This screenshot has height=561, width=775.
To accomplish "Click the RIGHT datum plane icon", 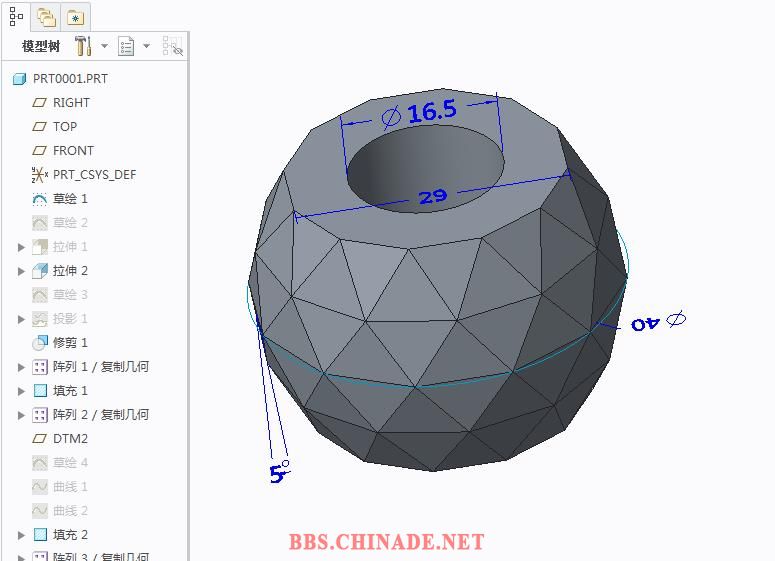I will tap(40, 103).
